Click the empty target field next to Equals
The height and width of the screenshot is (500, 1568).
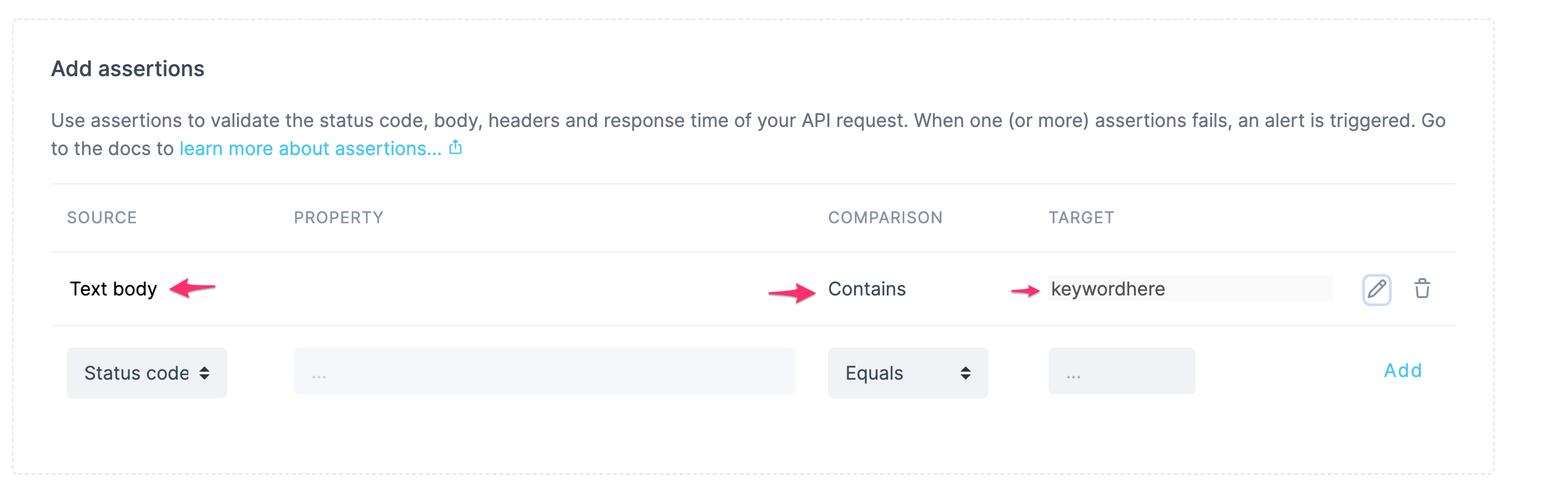click(1121, 371)
